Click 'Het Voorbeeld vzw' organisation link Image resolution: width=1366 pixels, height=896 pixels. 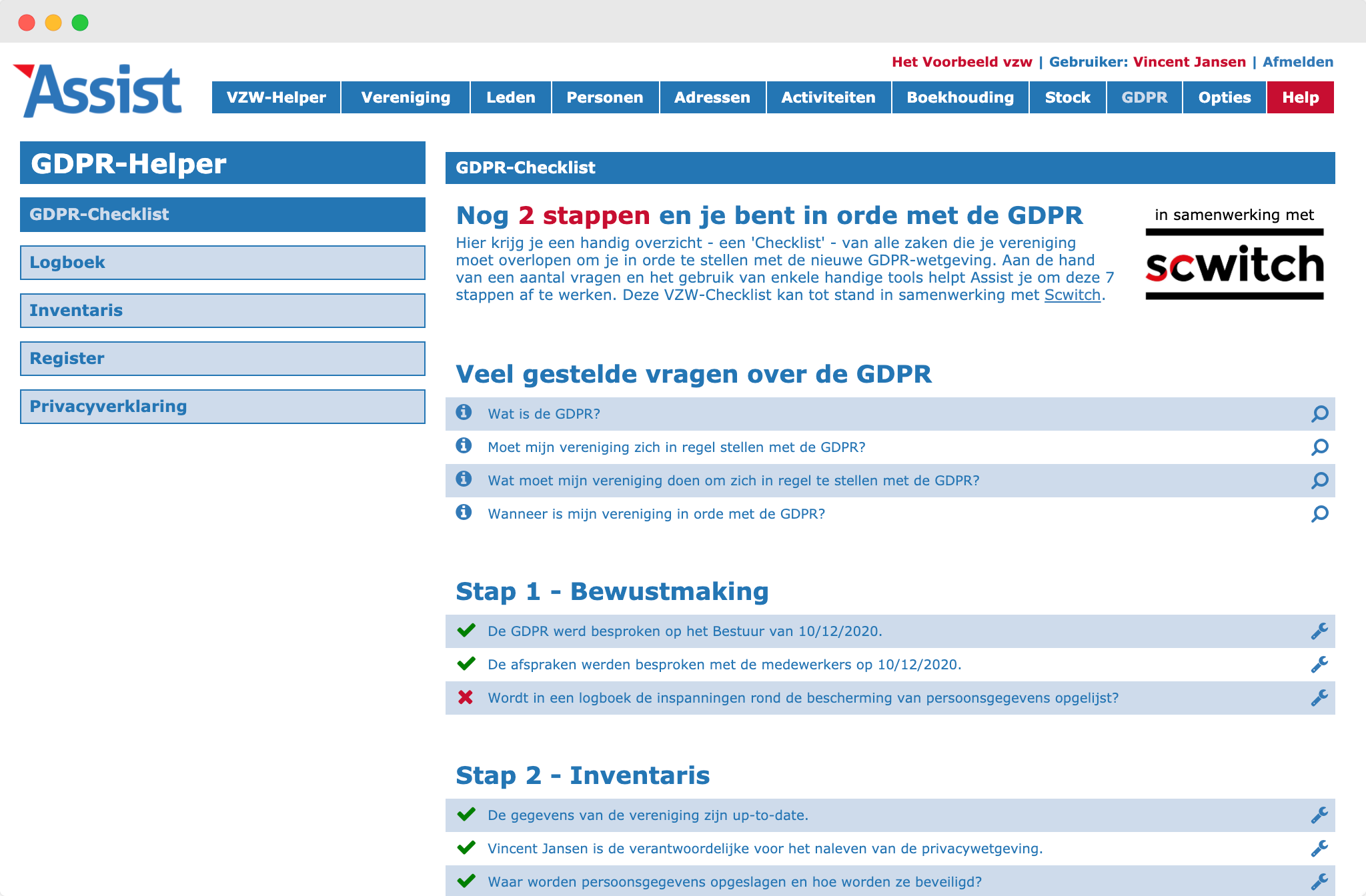pyautogui.click(x=962, y=62)
